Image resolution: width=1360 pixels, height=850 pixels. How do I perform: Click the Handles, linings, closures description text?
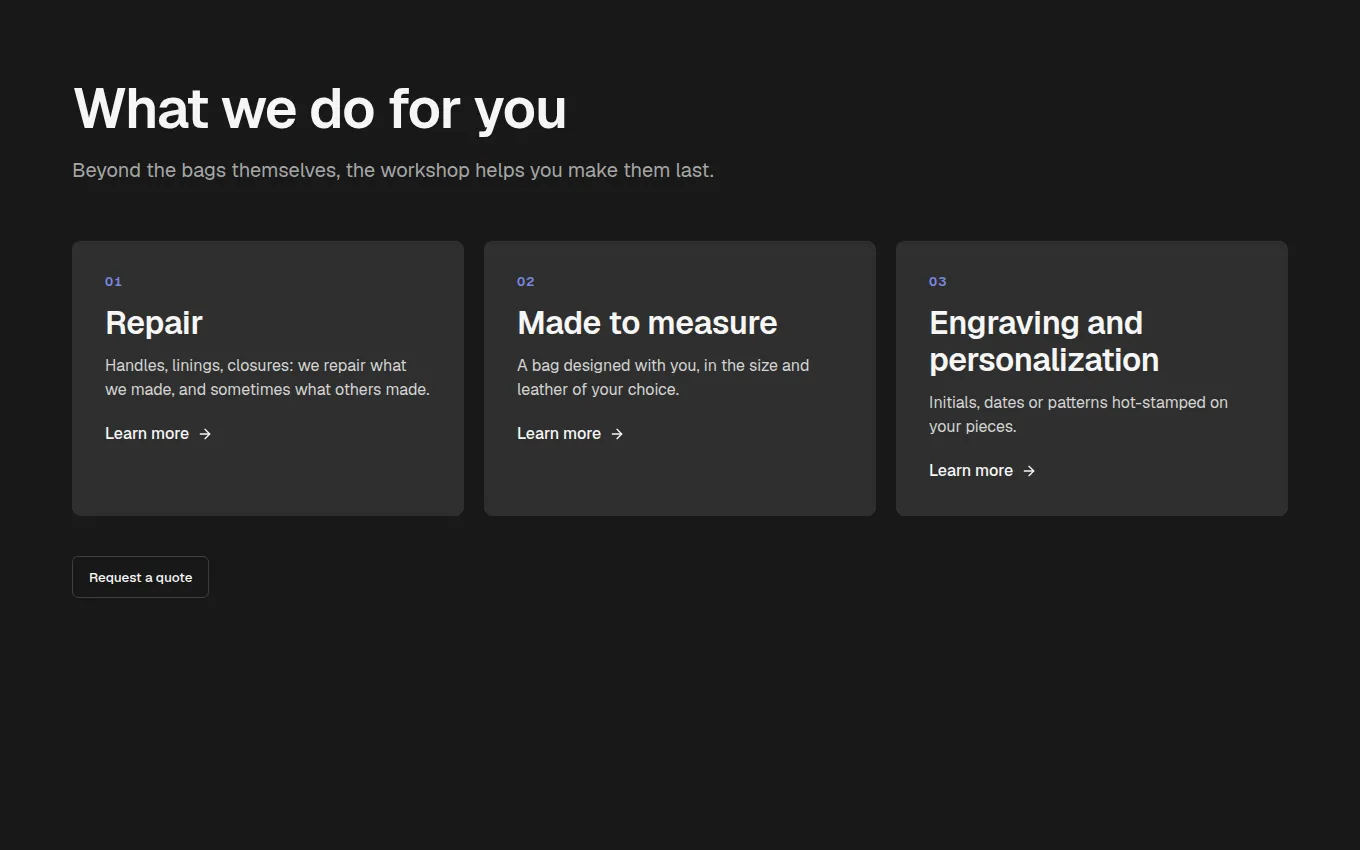pyautogui.click(x=267, y=378)
